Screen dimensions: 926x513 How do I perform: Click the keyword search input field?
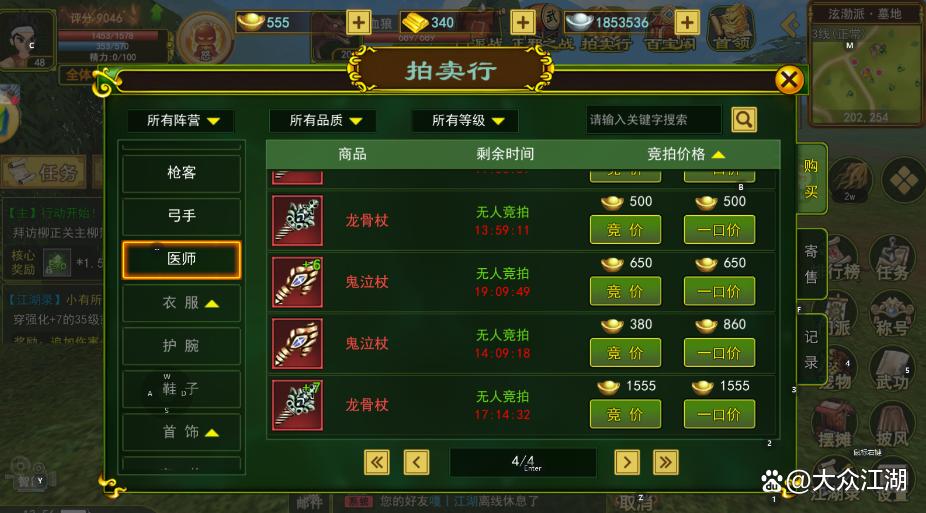(654, 120)
